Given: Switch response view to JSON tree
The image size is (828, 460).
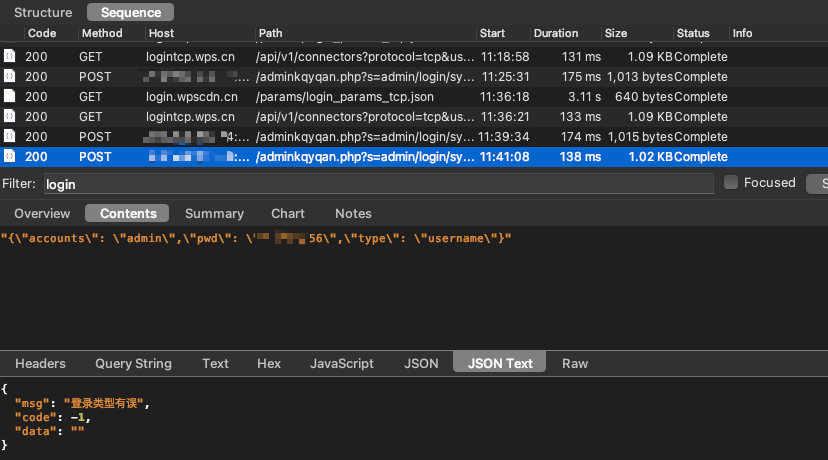Looking at the screenshot, I should click(421, 363).
